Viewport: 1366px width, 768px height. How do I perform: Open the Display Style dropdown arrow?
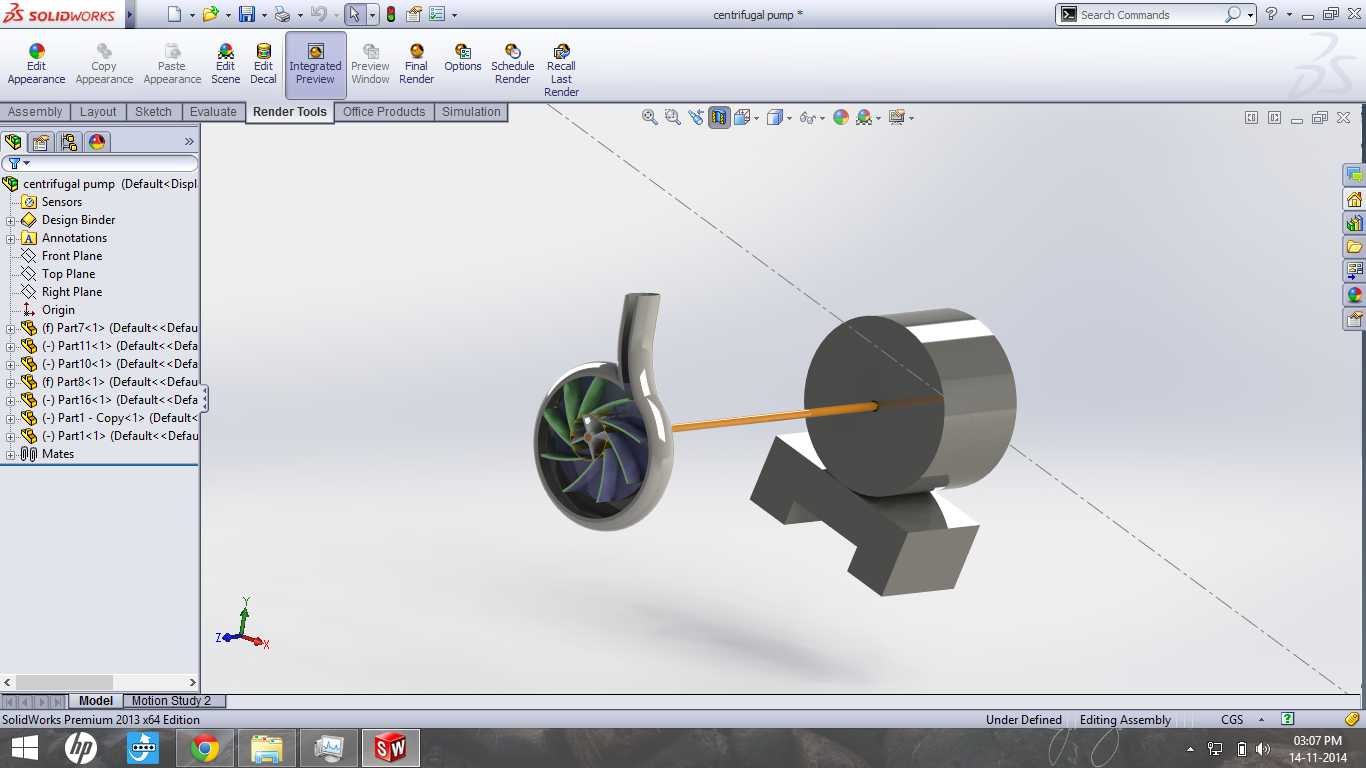point(789,118)
